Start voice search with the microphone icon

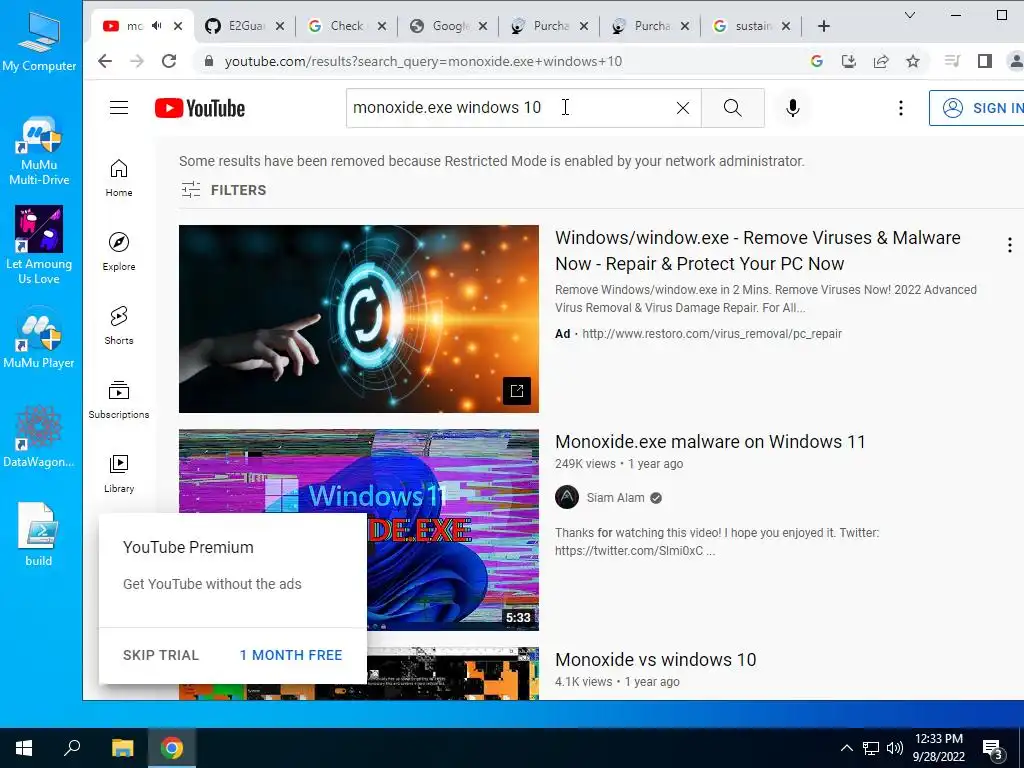(x=792, y=108)
